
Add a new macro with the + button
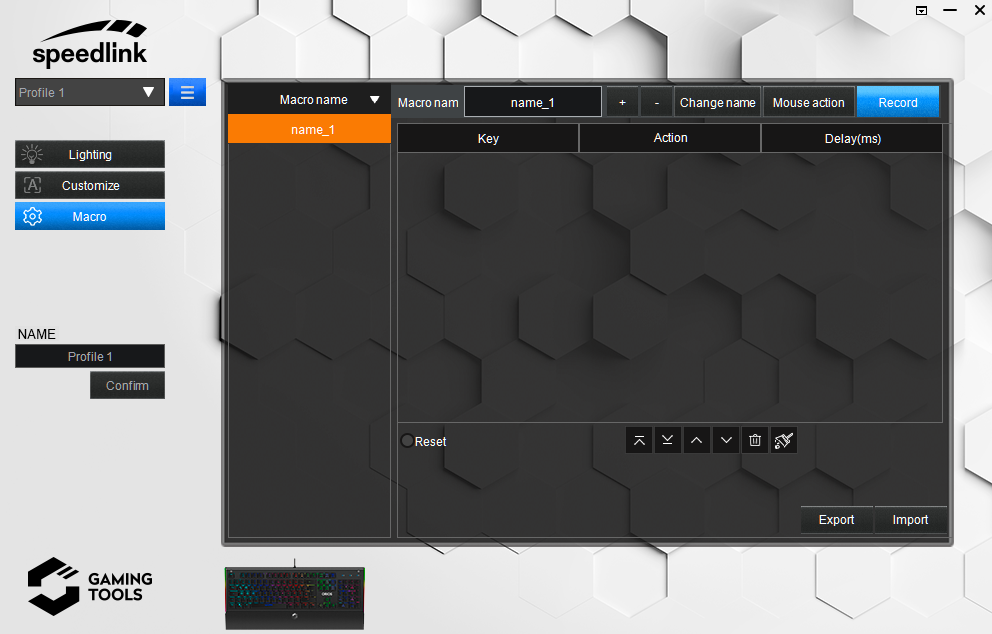coord(622,103)
